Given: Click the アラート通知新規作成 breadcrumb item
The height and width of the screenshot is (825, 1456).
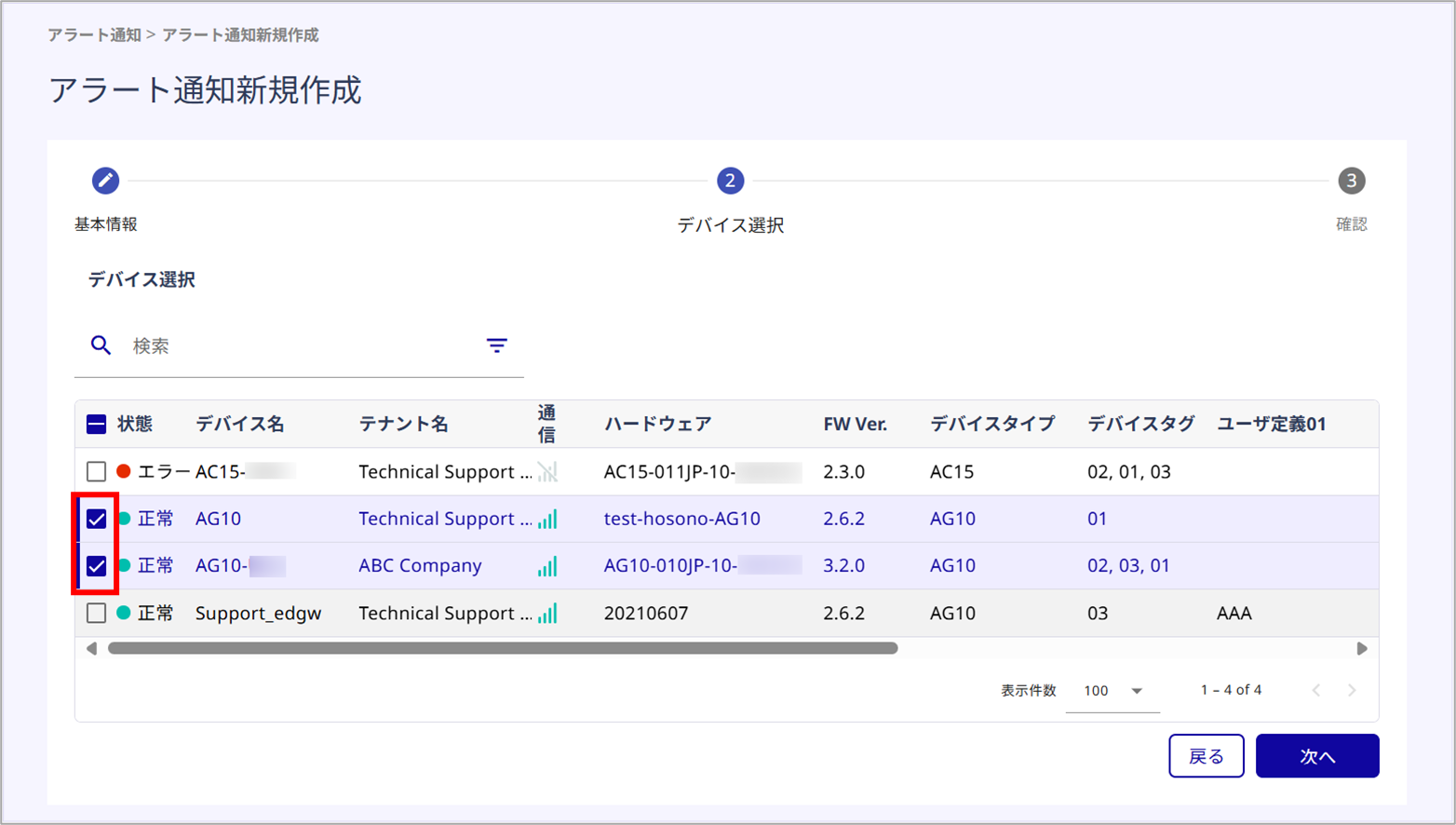Looking at the screenshot, I should coord(240,34).
